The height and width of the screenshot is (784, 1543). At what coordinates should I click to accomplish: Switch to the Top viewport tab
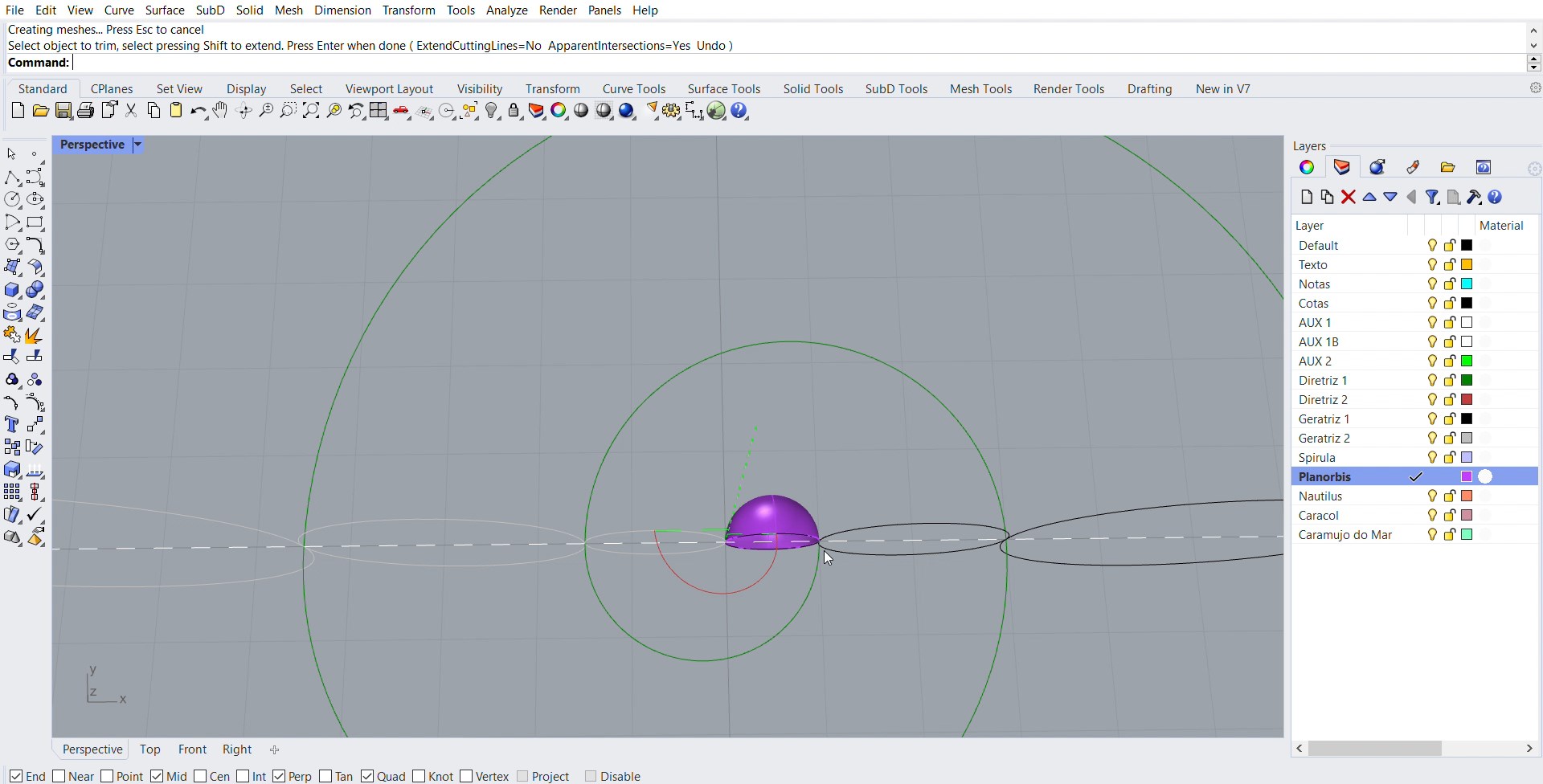(150, 749)
